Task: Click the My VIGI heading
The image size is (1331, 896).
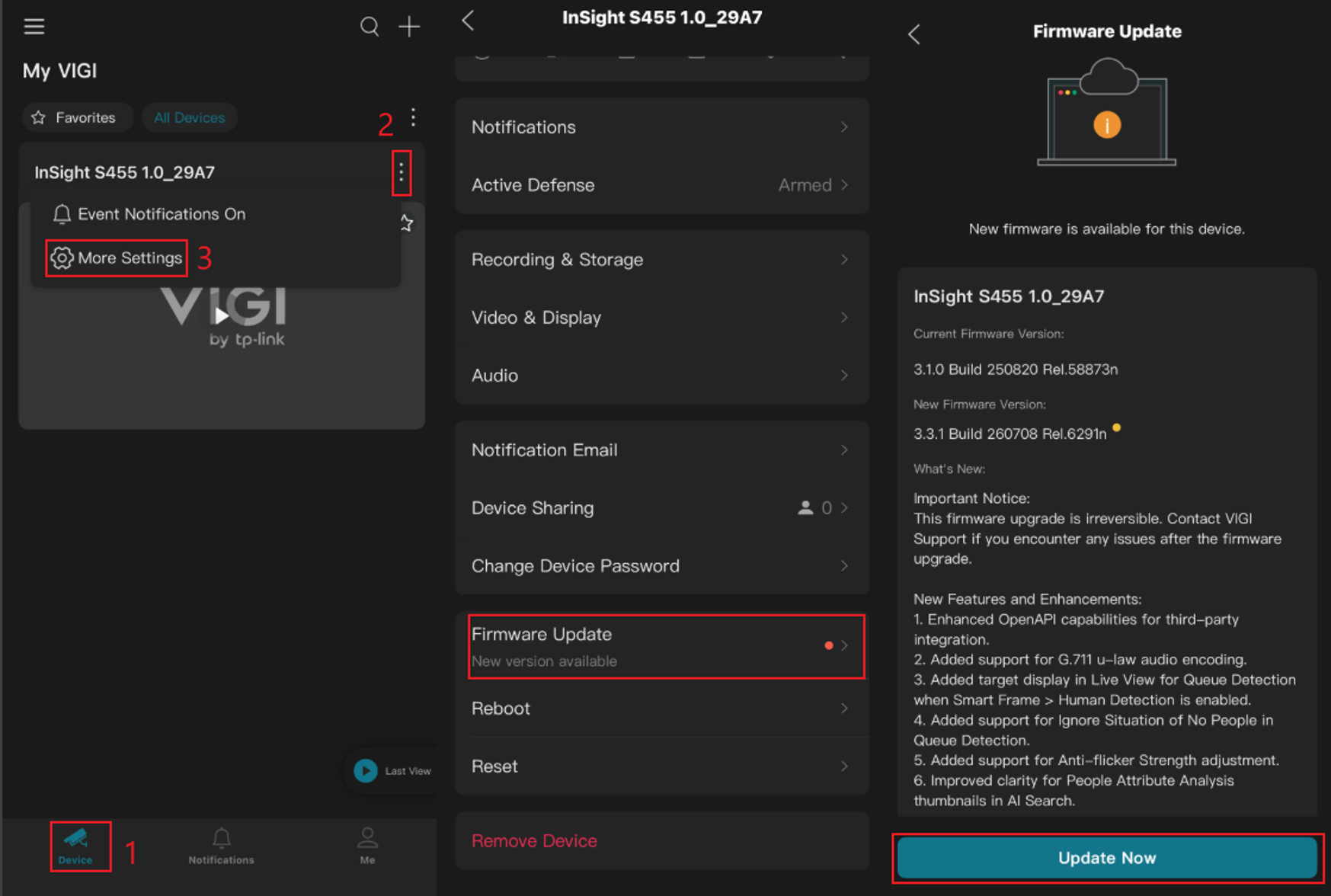Action: click(59, 71)
